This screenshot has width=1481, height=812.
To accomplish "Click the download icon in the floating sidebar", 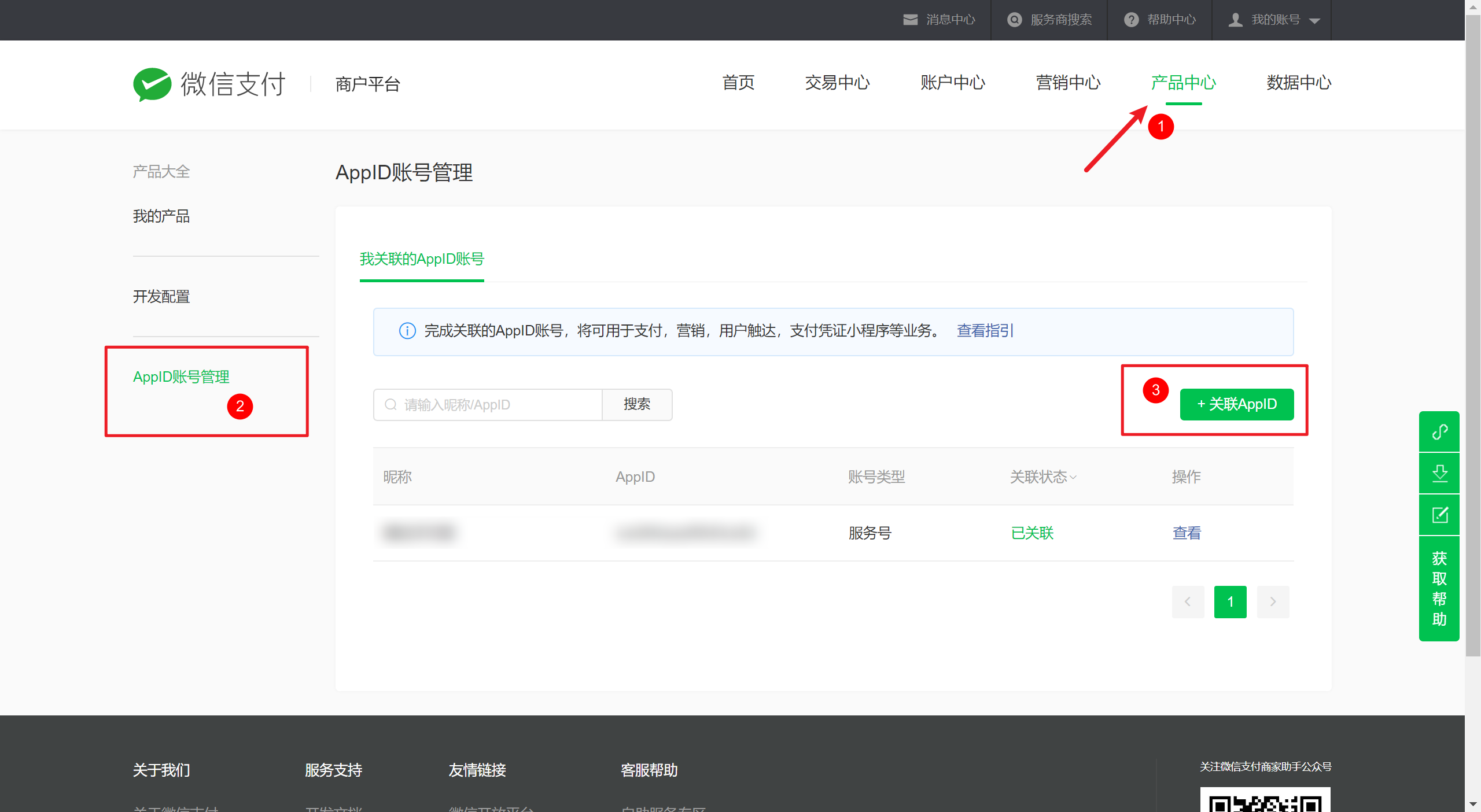I will click(x=1439, y=473).
